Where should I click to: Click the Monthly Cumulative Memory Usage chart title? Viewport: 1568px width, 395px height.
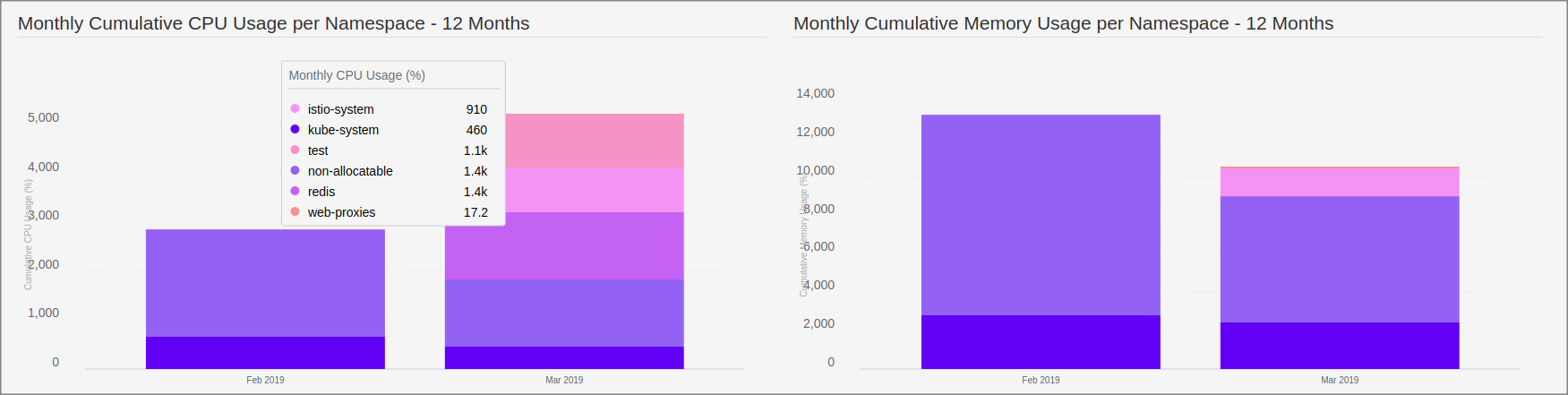1063,23
